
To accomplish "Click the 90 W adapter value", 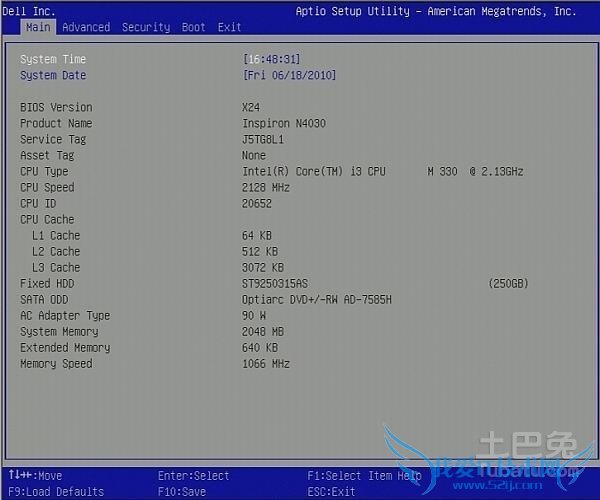I will tap(254, 316).
